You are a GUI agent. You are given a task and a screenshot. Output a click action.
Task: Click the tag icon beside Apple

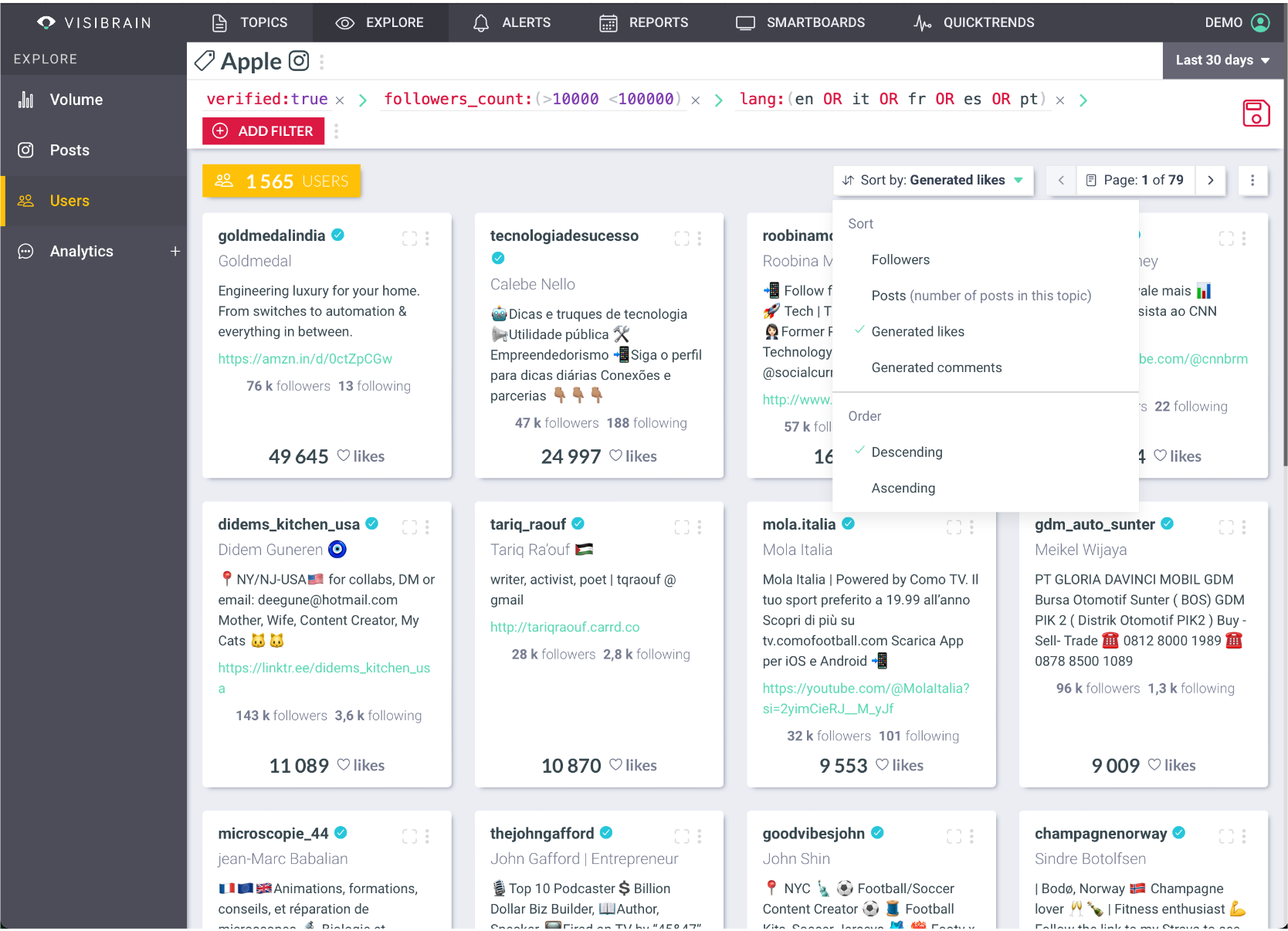[205, 61]
